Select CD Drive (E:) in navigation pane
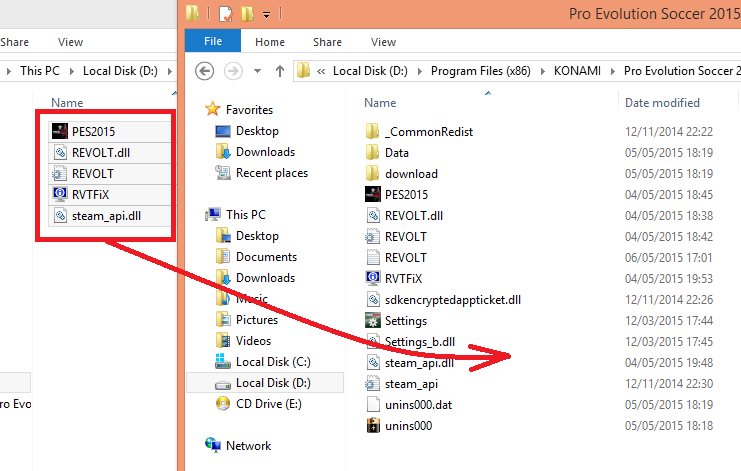 pyautogui.click(x=258, y=404)
